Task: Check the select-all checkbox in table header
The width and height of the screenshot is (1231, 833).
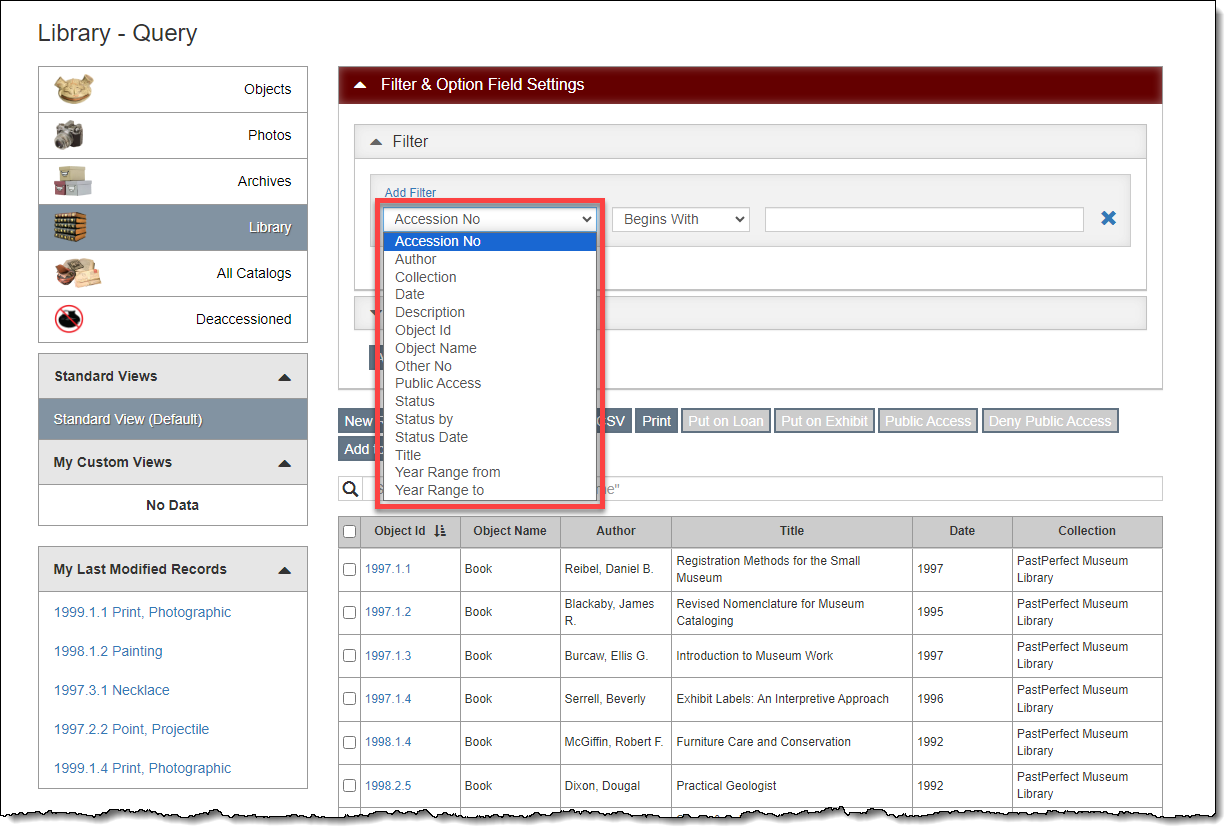Action: (x=350, y=532)
